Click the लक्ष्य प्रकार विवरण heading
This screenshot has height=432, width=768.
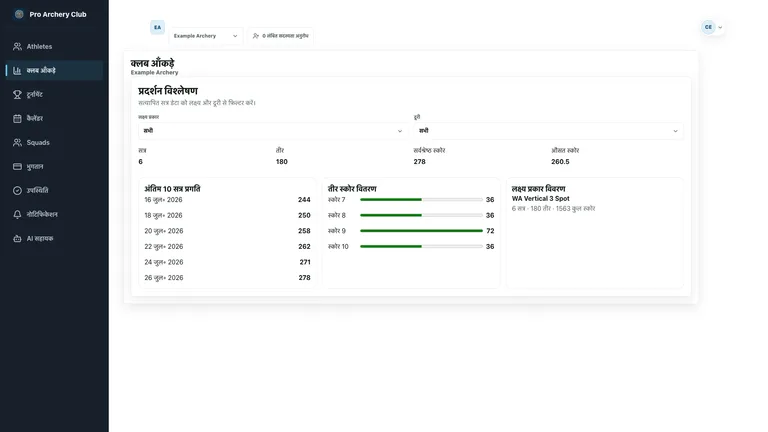pos(538,189)
